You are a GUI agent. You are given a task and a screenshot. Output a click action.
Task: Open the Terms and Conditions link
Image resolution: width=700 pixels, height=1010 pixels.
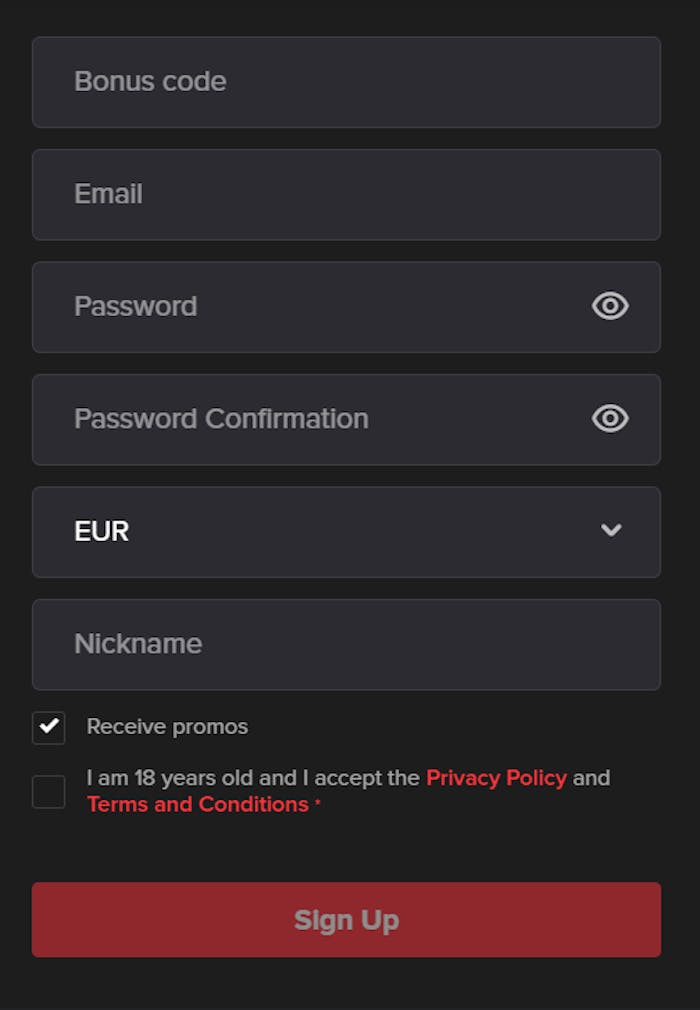point(198,805)
